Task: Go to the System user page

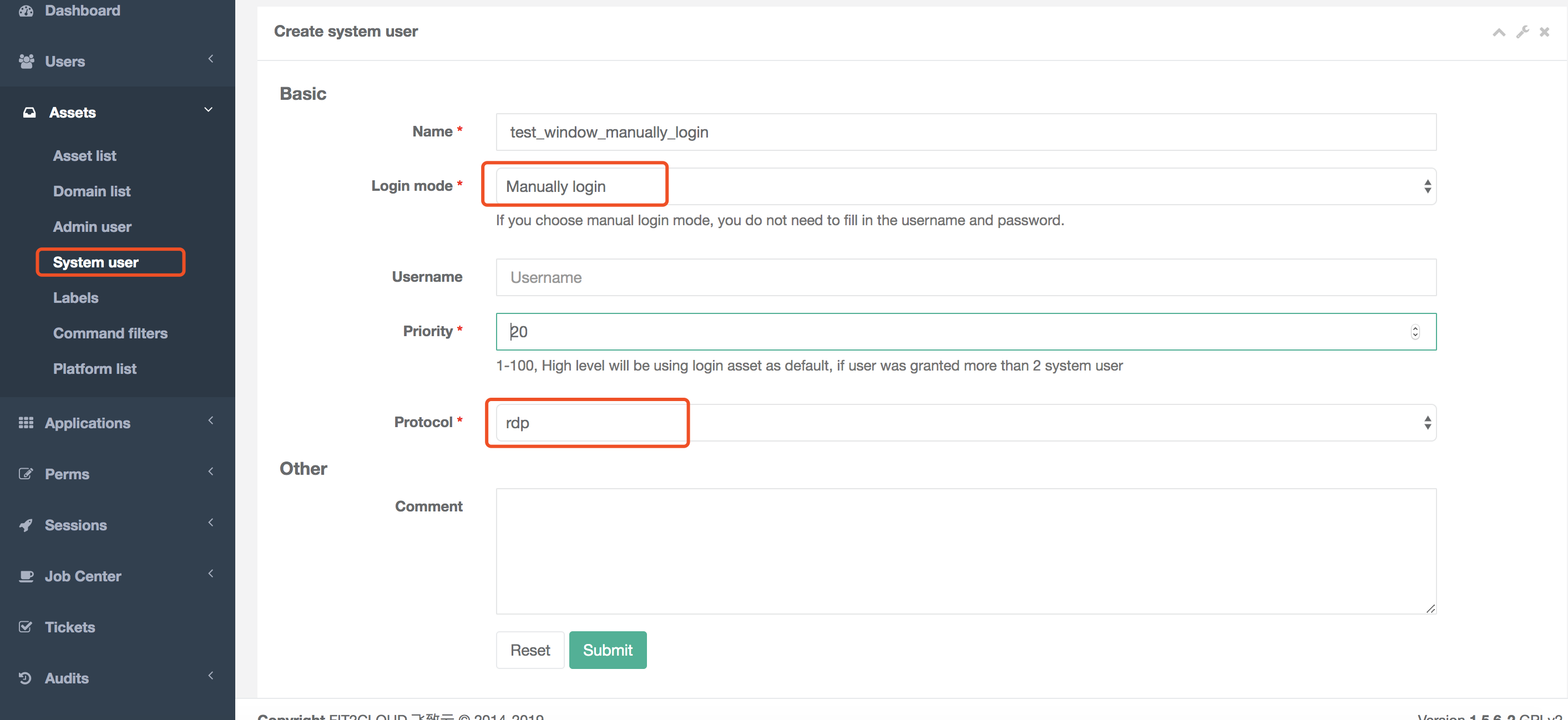Action: (95, 262)
